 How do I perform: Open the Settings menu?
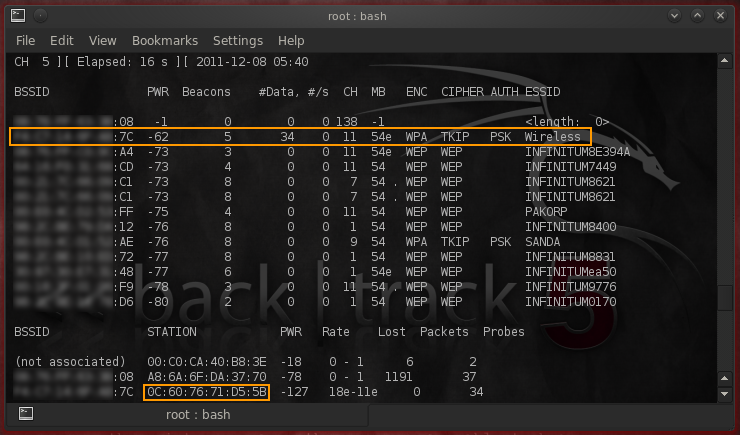click(x=238, y=41)
